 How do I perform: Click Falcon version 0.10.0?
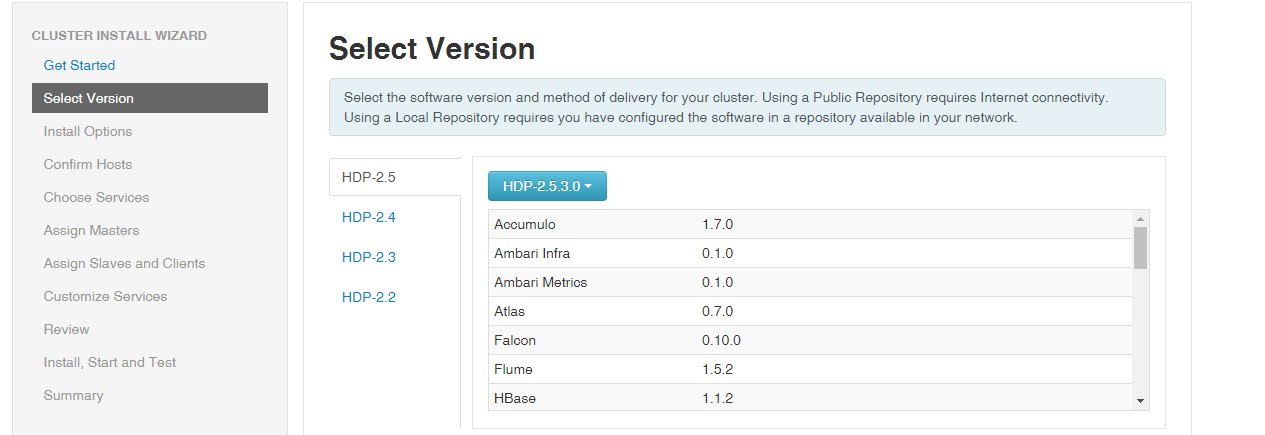tap(721, 340)
